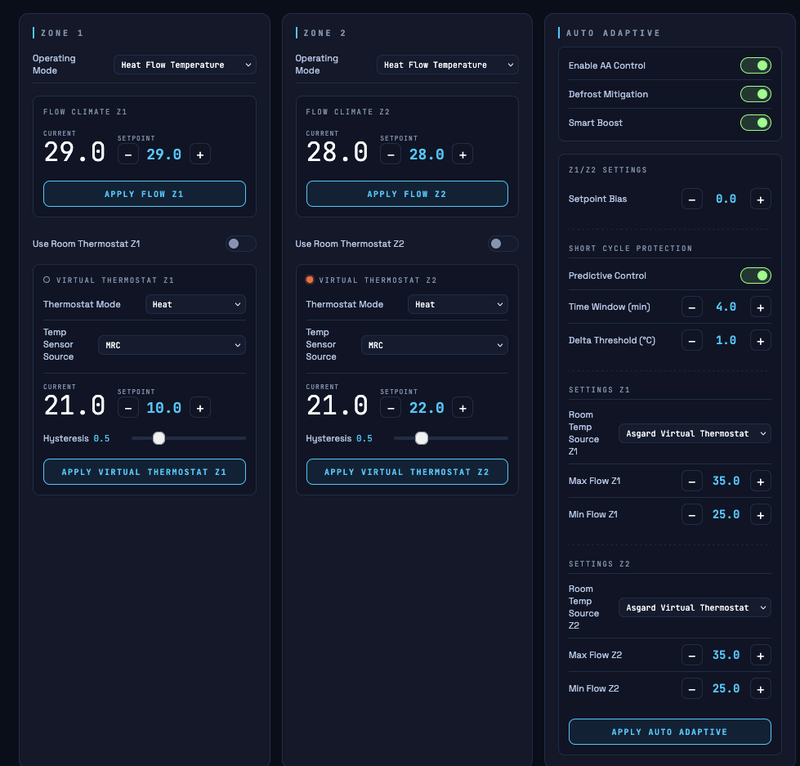The height and width of the screenshot is (766, 800).
Task: Adjust Z1 Hysteresis slider handle
Action: click(159, 438)
